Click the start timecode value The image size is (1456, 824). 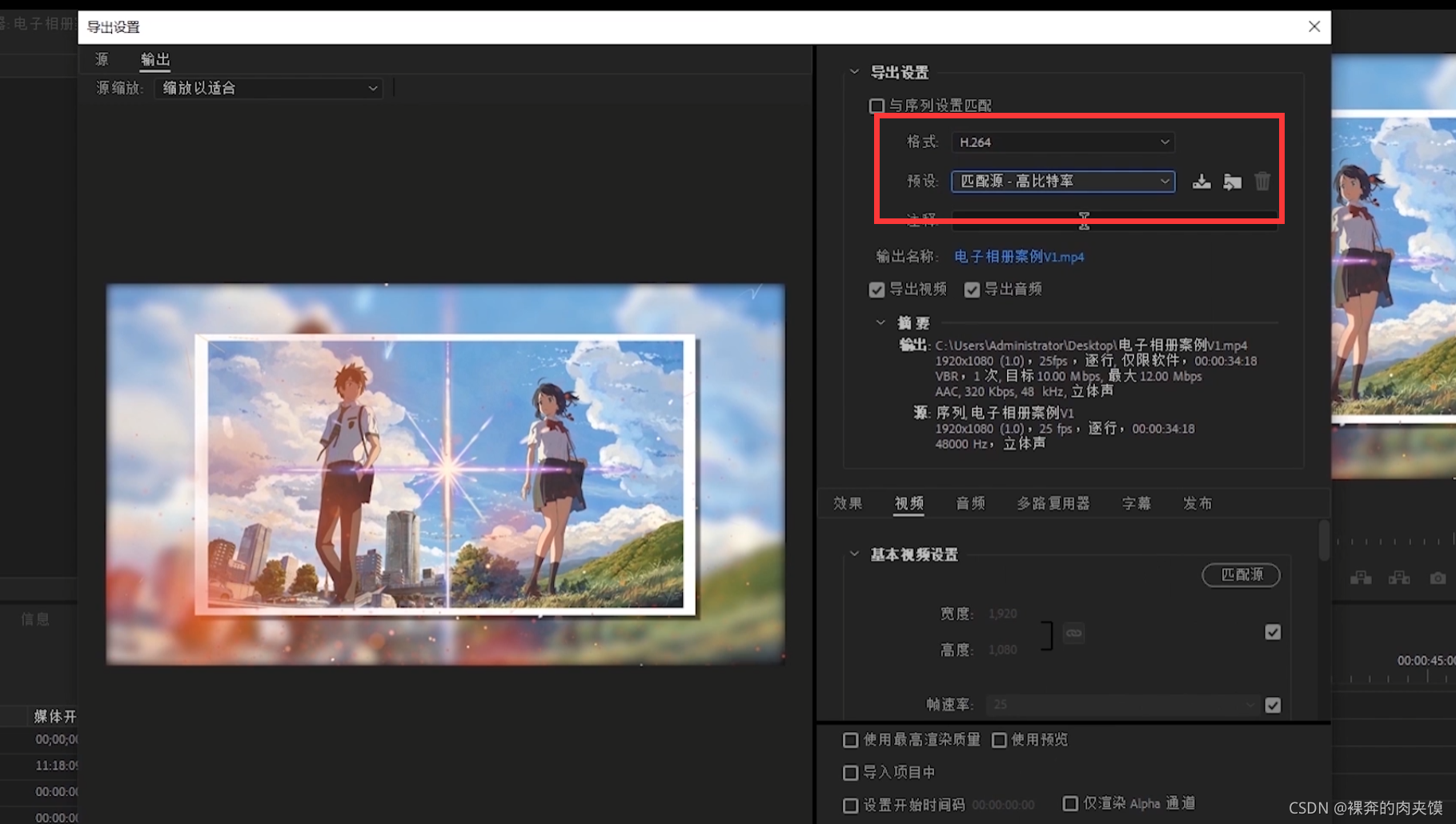click(x=1003, y=805)
